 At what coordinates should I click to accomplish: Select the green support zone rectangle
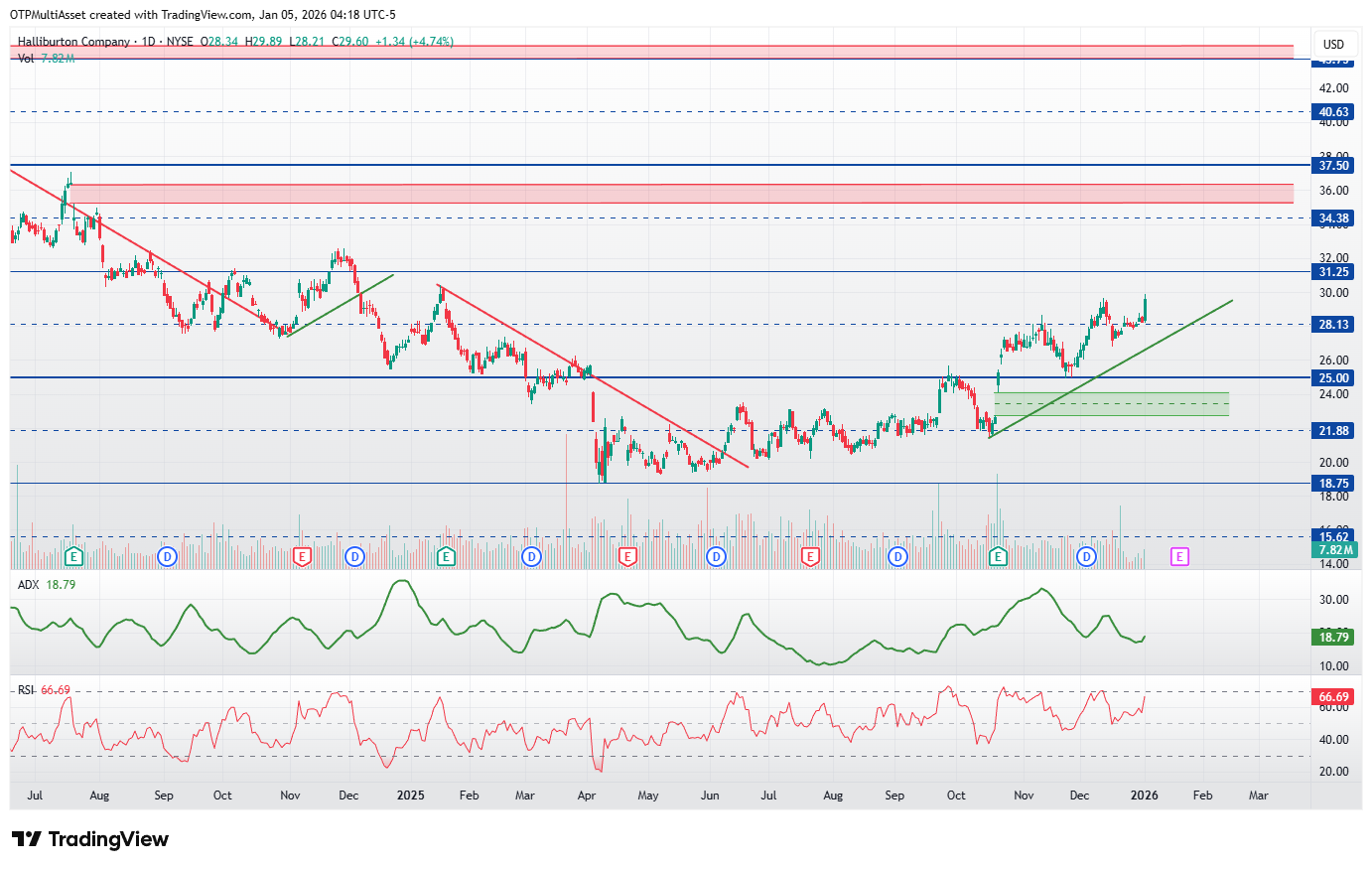click(1111, 404)
